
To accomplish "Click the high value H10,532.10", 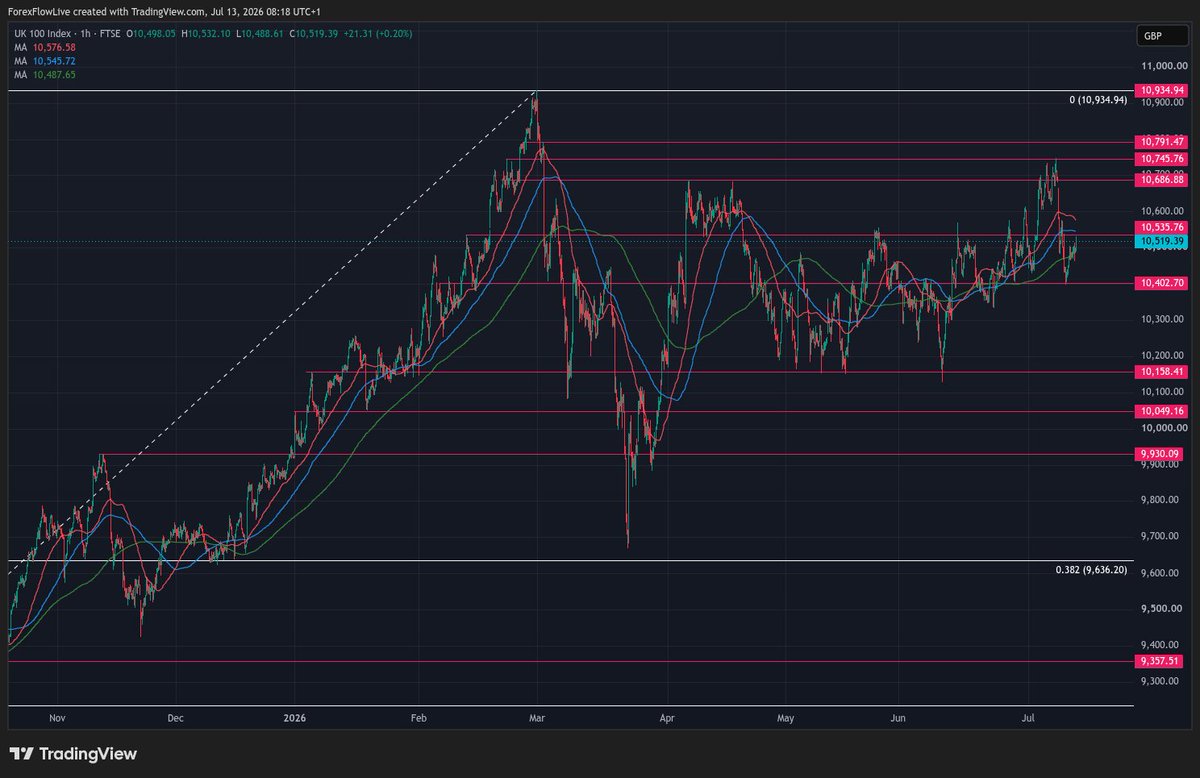I will point(207,34).
